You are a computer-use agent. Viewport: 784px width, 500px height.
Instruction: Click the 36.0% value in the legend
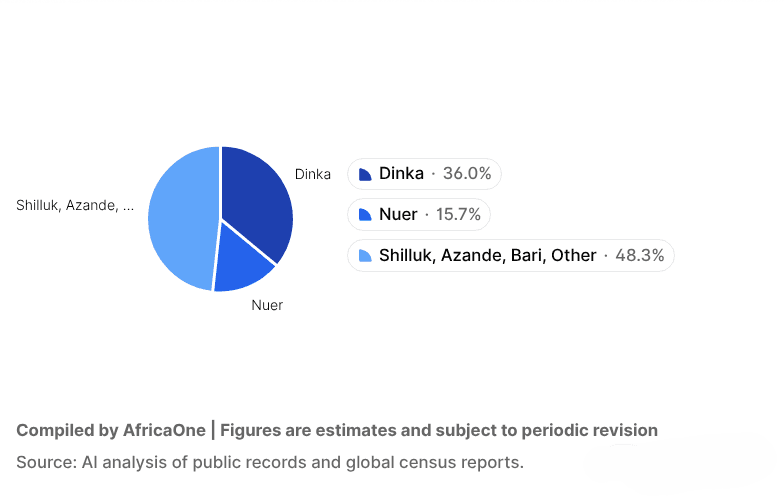pyautogui.click(x=467, y=174)
